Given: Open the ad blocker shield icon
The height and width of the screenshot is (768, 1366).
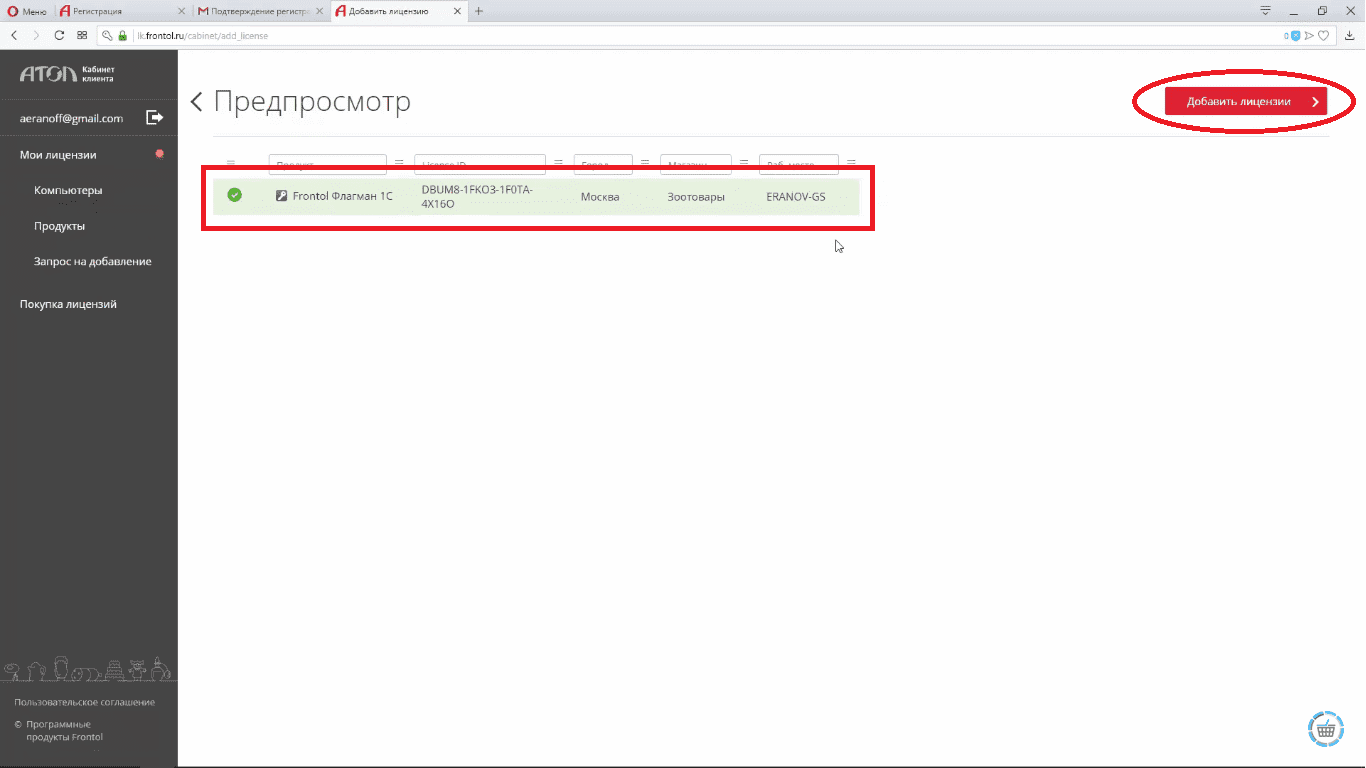Looking at the screenshot, I should [1295, 35].
